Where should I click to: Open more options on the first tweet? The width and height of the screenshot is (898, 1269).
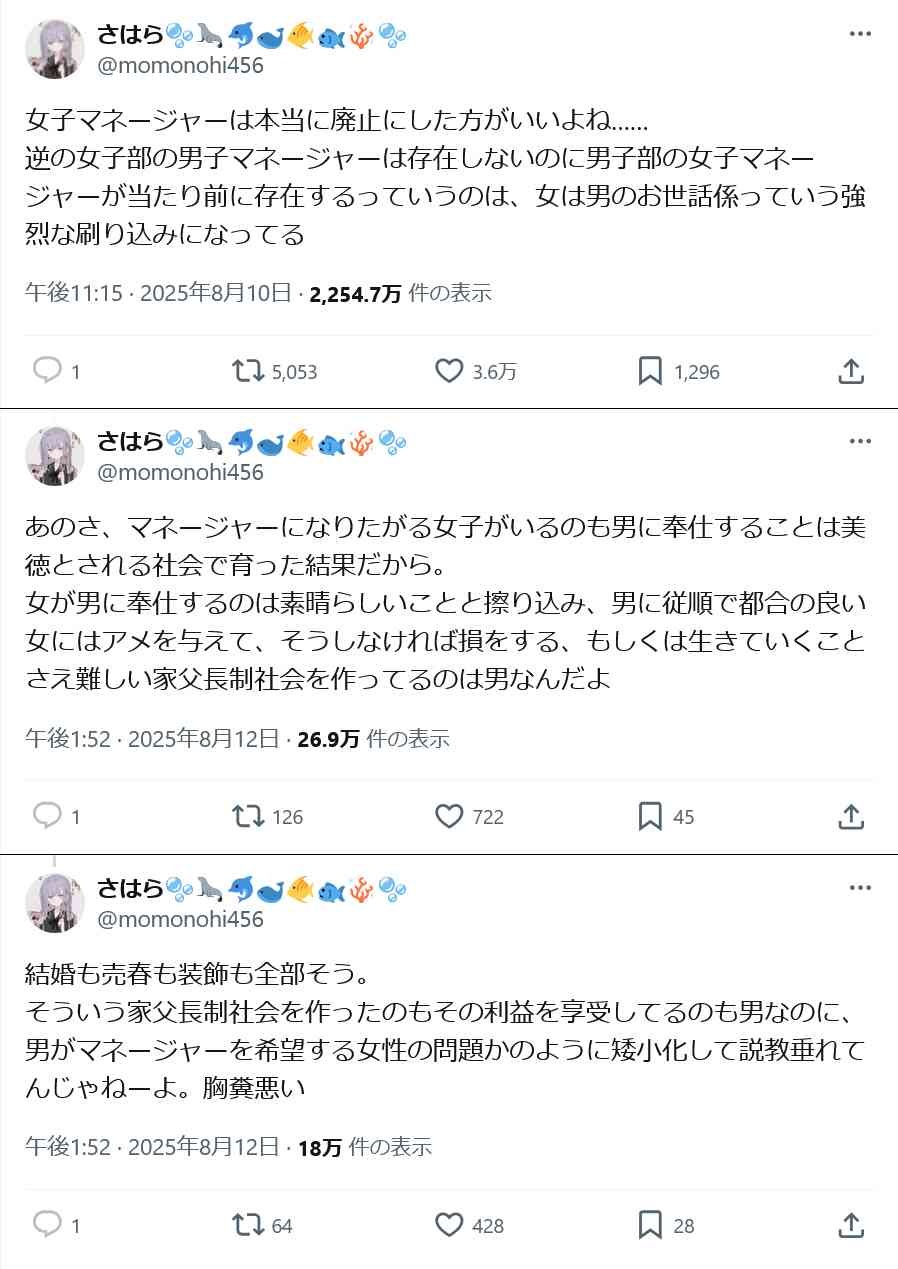coord(860,34)
